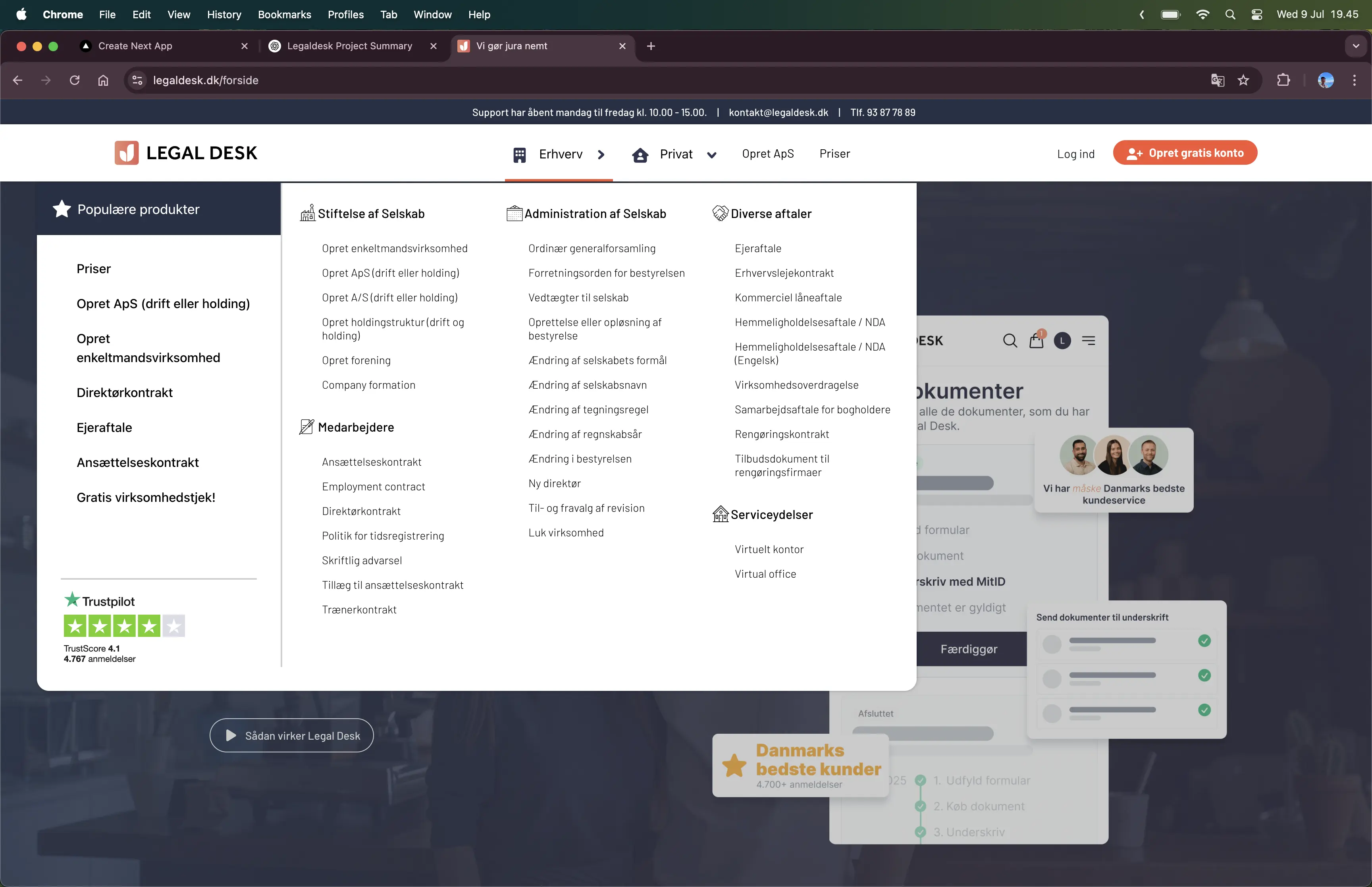Bookmark this page with the star icon

(x=1243, y=80)
